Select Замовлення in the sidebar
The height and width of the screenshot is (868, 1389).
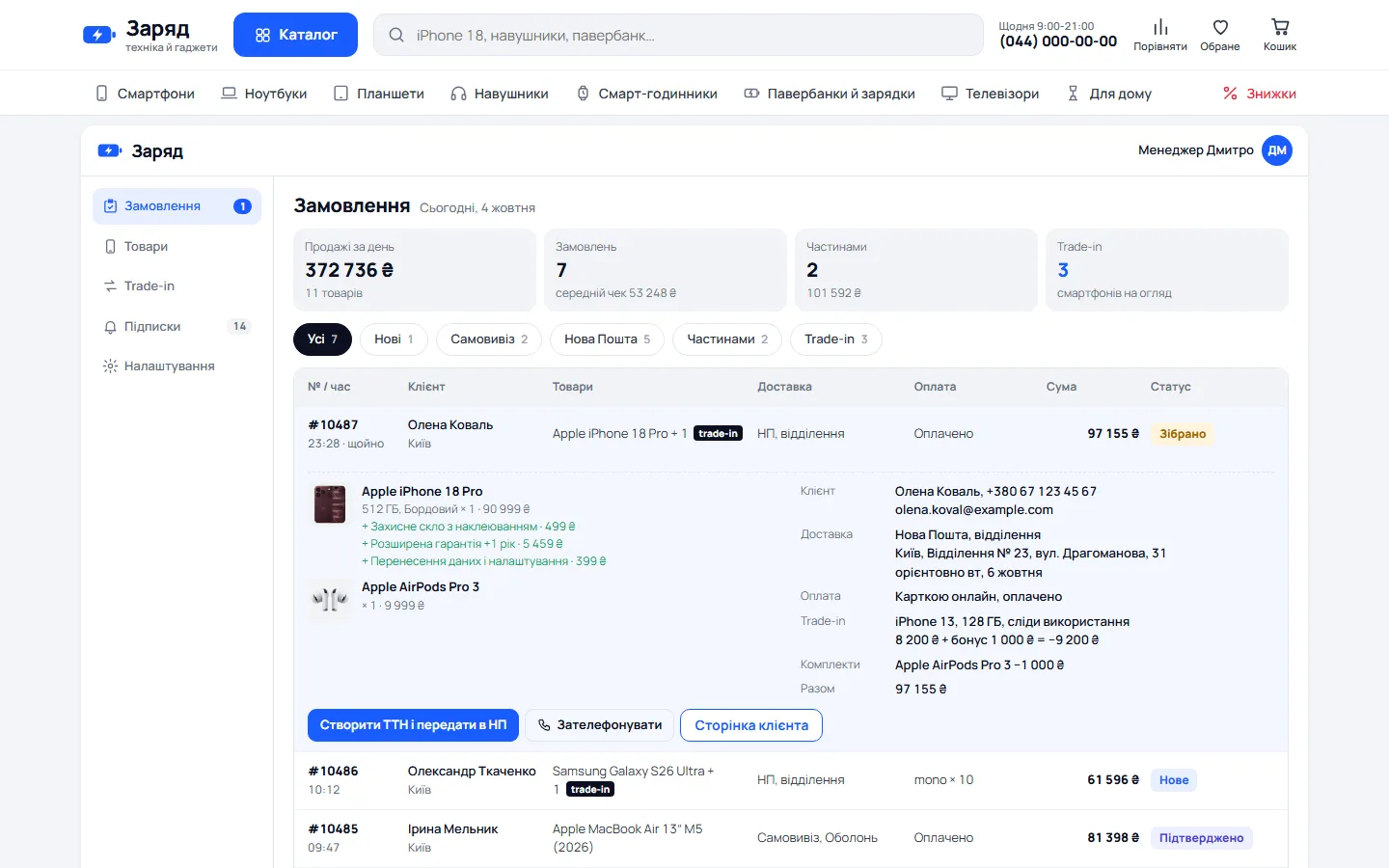(x=177, y=206)
